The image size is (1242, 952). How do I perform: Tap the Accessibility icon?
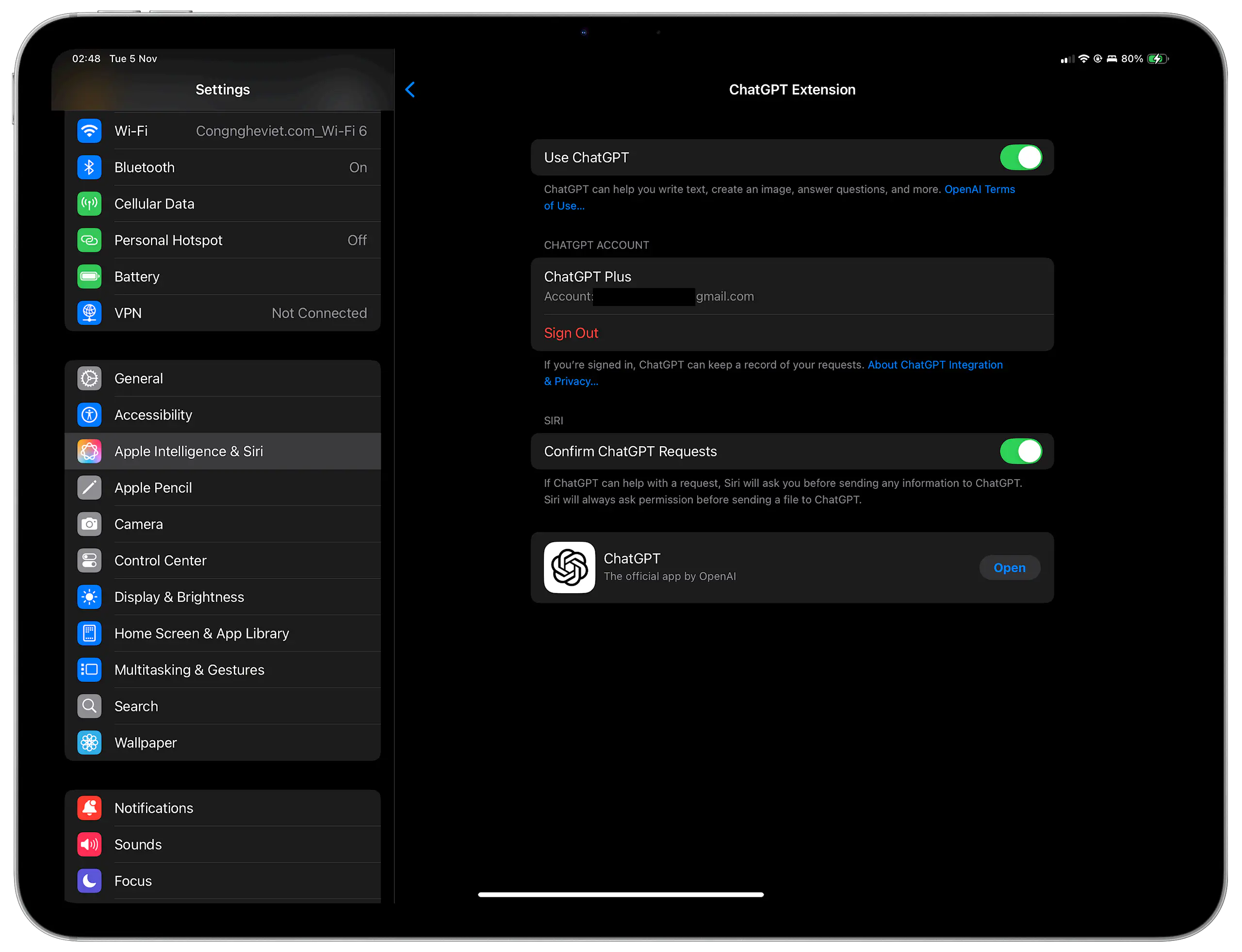tap(89, 415)
